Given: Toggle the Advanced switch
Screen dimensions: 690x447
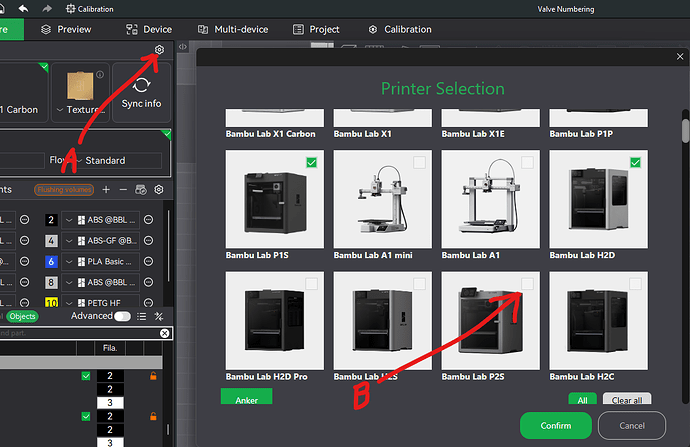Looking at the screenshot, I should click(x=122, y=316).
